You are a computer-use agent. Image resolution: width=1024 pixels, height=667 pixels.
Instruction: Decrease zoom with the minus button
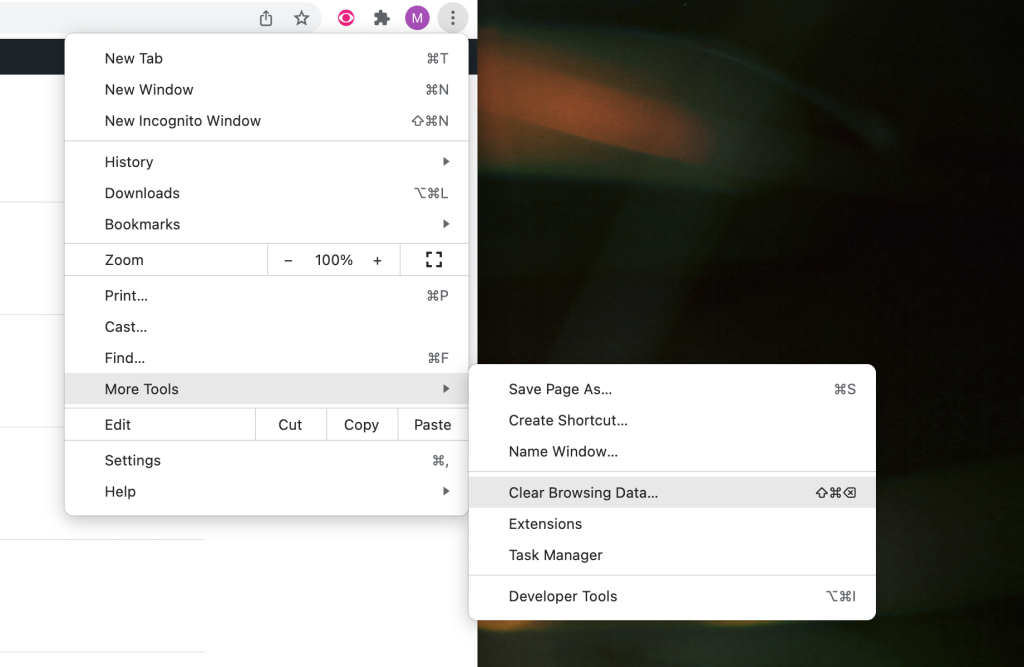288,260
